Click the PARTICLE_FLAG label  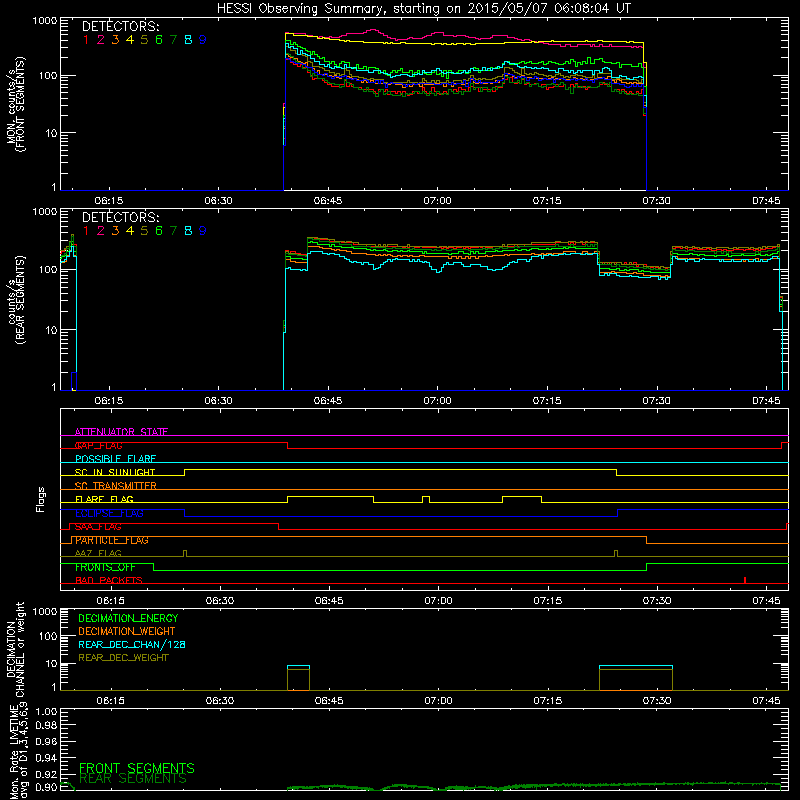[112, 540]
